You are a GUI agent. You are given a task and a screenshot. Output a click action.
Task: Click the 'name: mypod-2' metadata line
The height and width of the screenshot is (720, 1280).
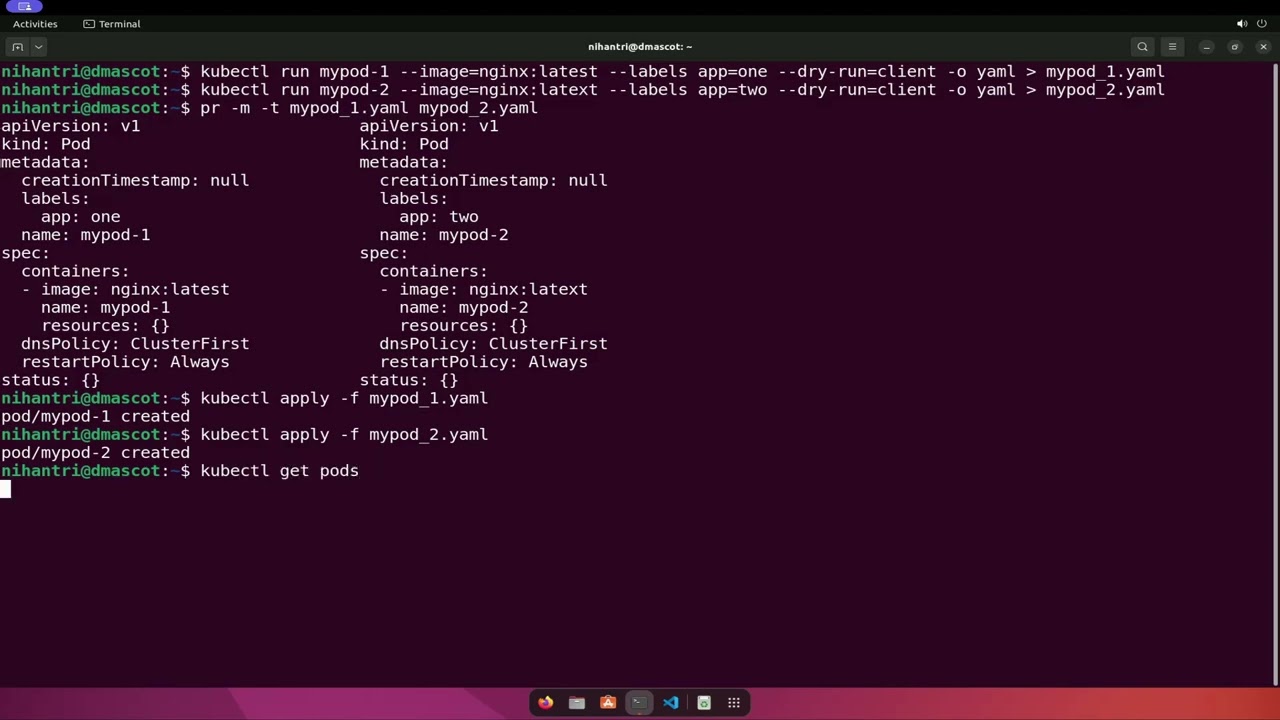coord(443,235)
